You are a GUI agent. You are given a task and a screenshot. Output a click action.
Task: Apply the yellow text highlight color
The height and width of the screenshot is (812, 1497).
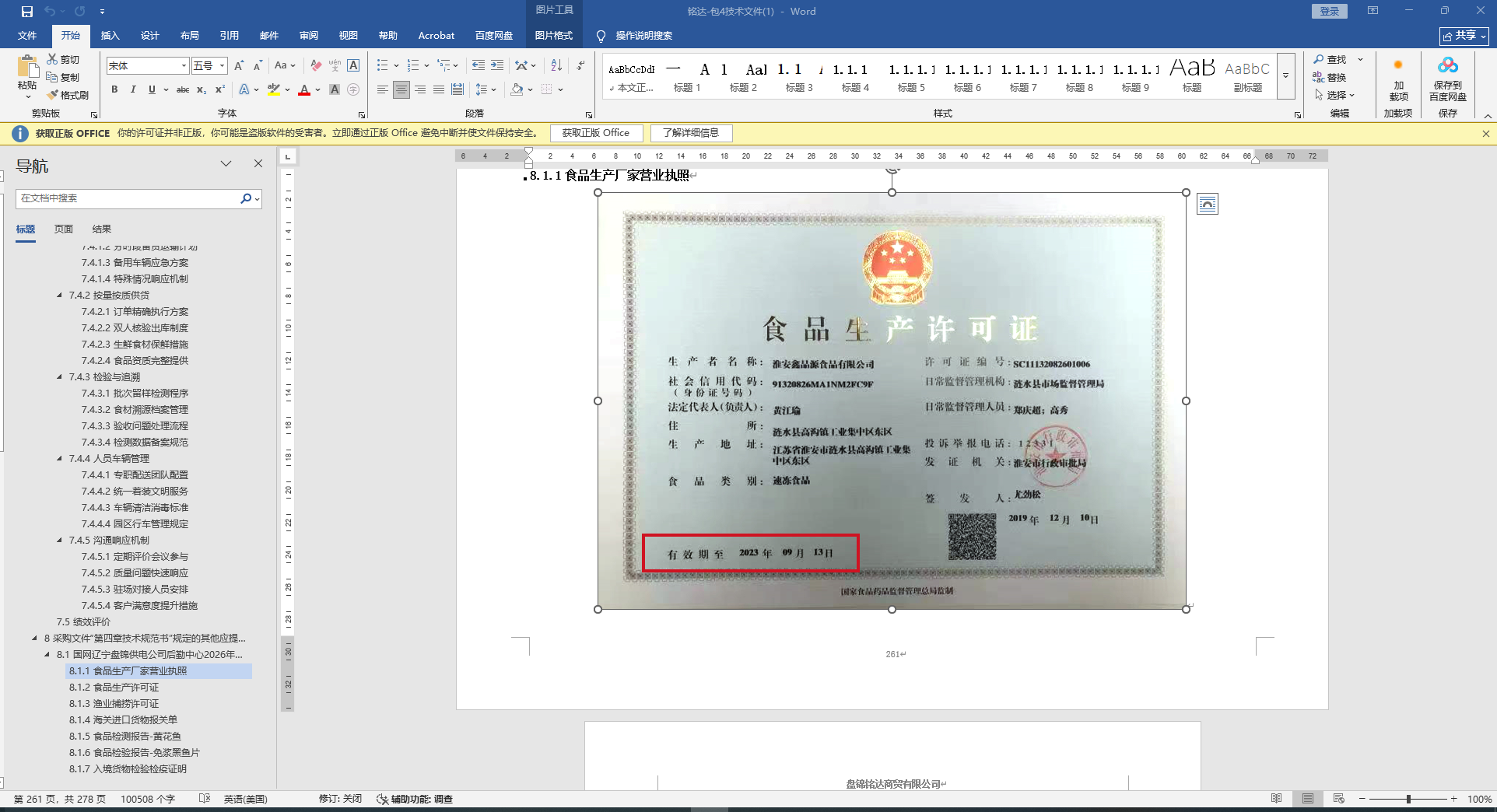tap(274, 89)
